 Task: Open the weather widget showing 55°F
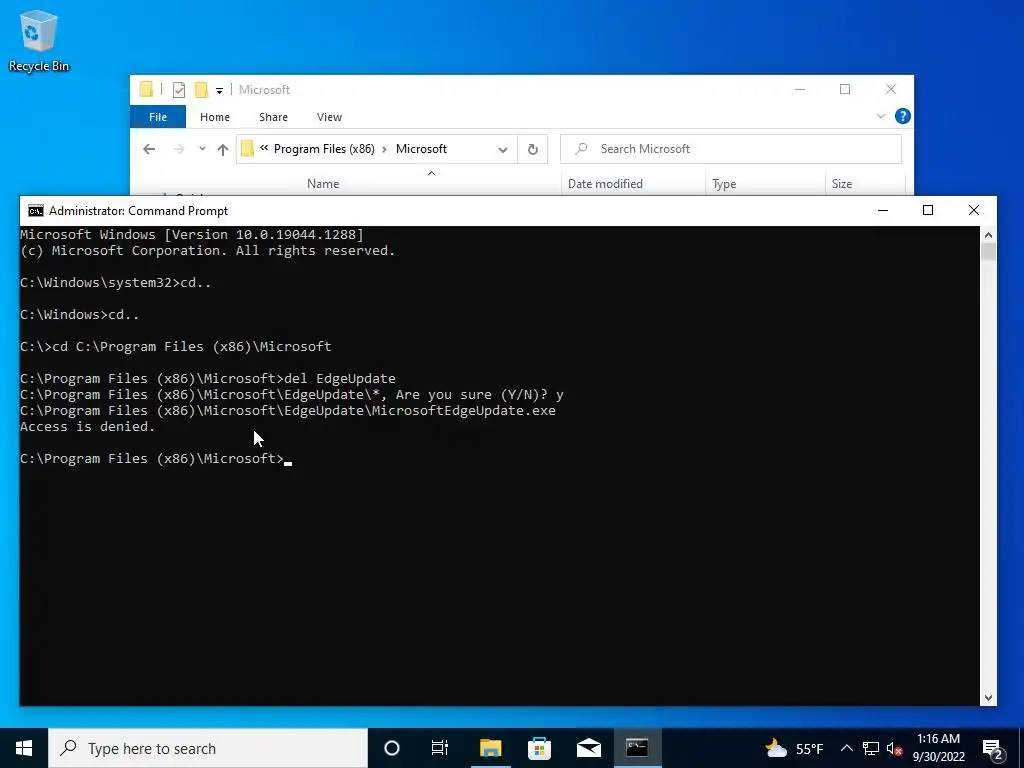(x=793, y=748)
